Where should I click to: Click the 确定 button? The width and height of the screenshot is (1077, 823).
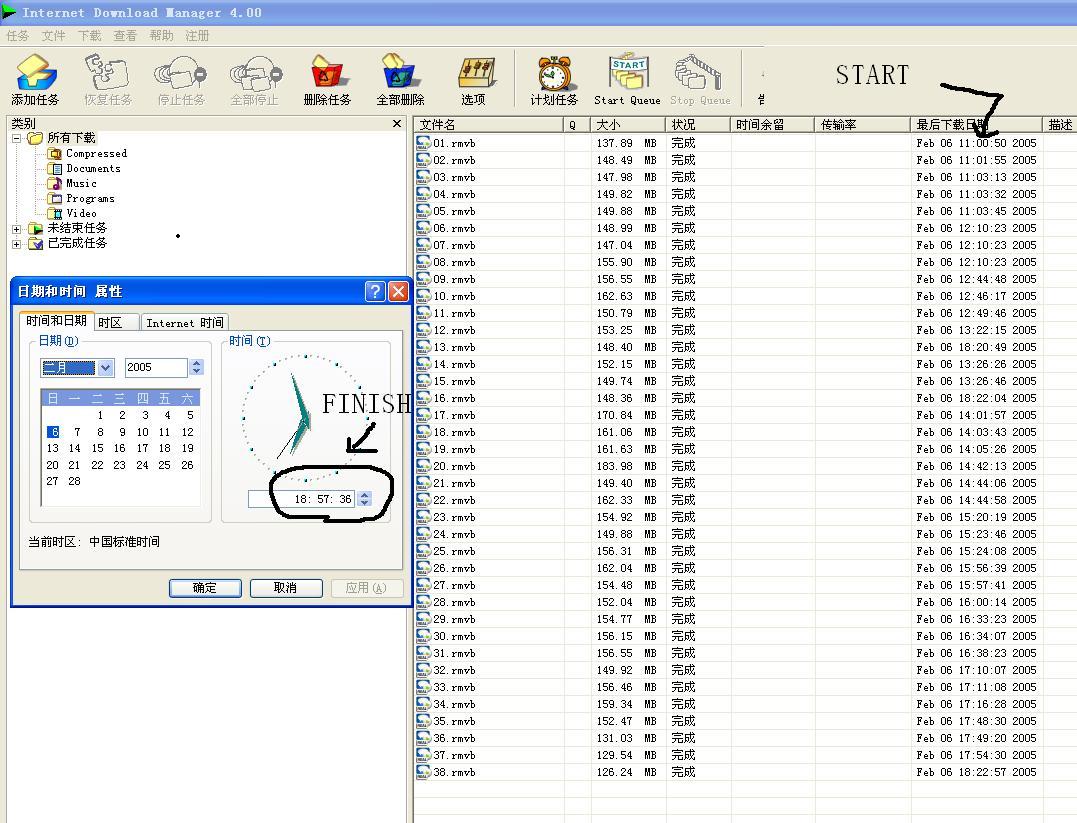(x=205, y=588)
